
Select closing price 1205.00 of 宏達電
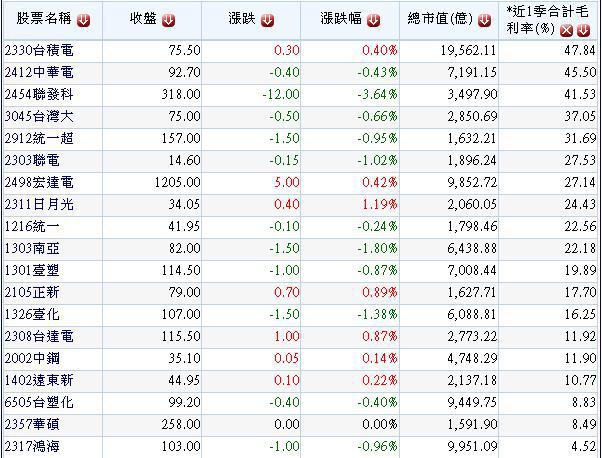coord(177,182)
